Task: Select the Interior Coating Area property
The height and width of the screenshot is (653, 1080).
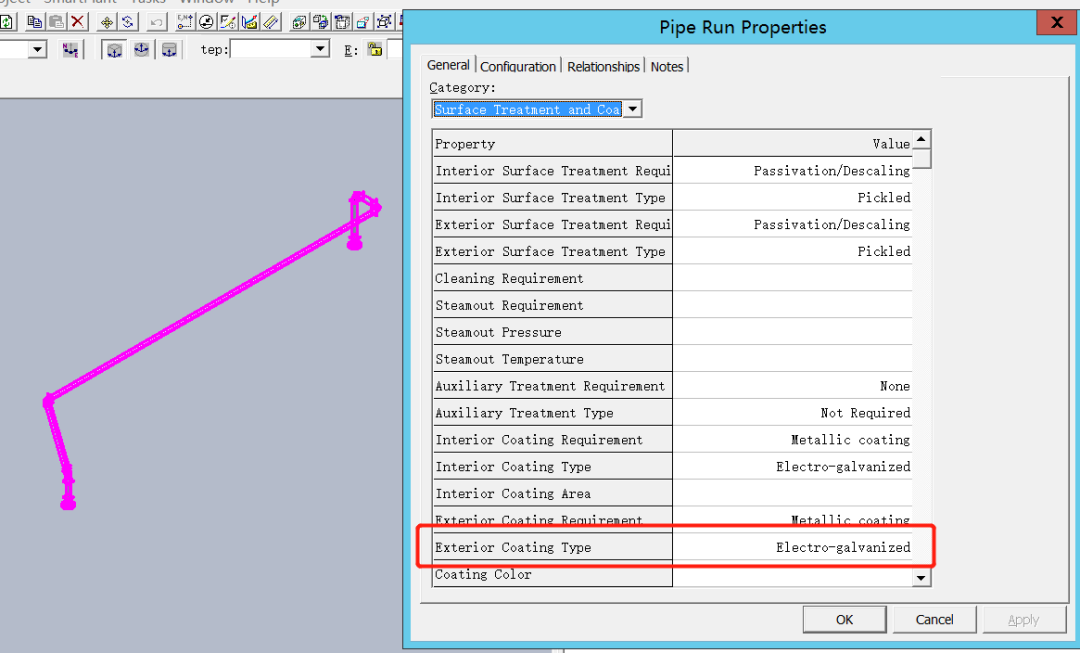Action: pos(552,493)
